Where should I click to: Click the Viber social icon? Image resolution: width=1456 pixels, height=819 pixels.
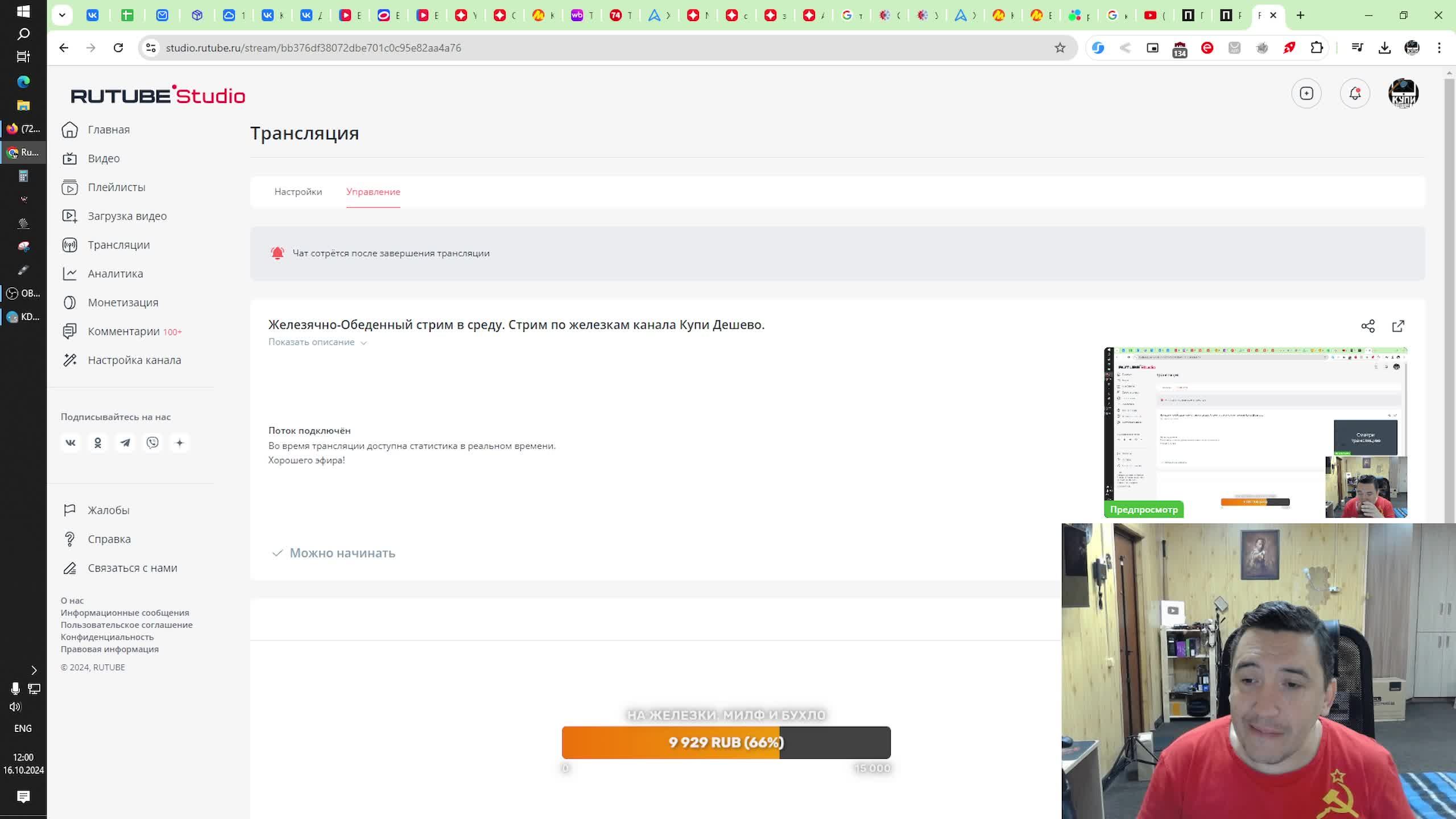coord(152,442)
